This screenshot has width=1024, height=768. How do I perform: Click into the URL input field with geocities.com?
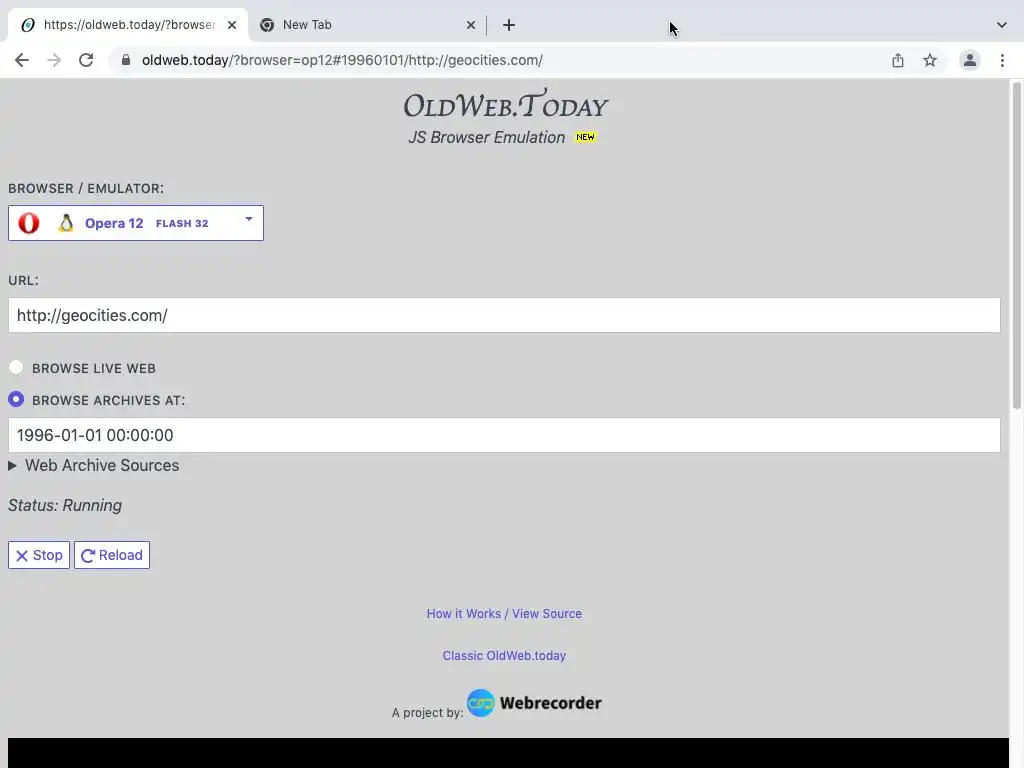[x=504, y=315]
